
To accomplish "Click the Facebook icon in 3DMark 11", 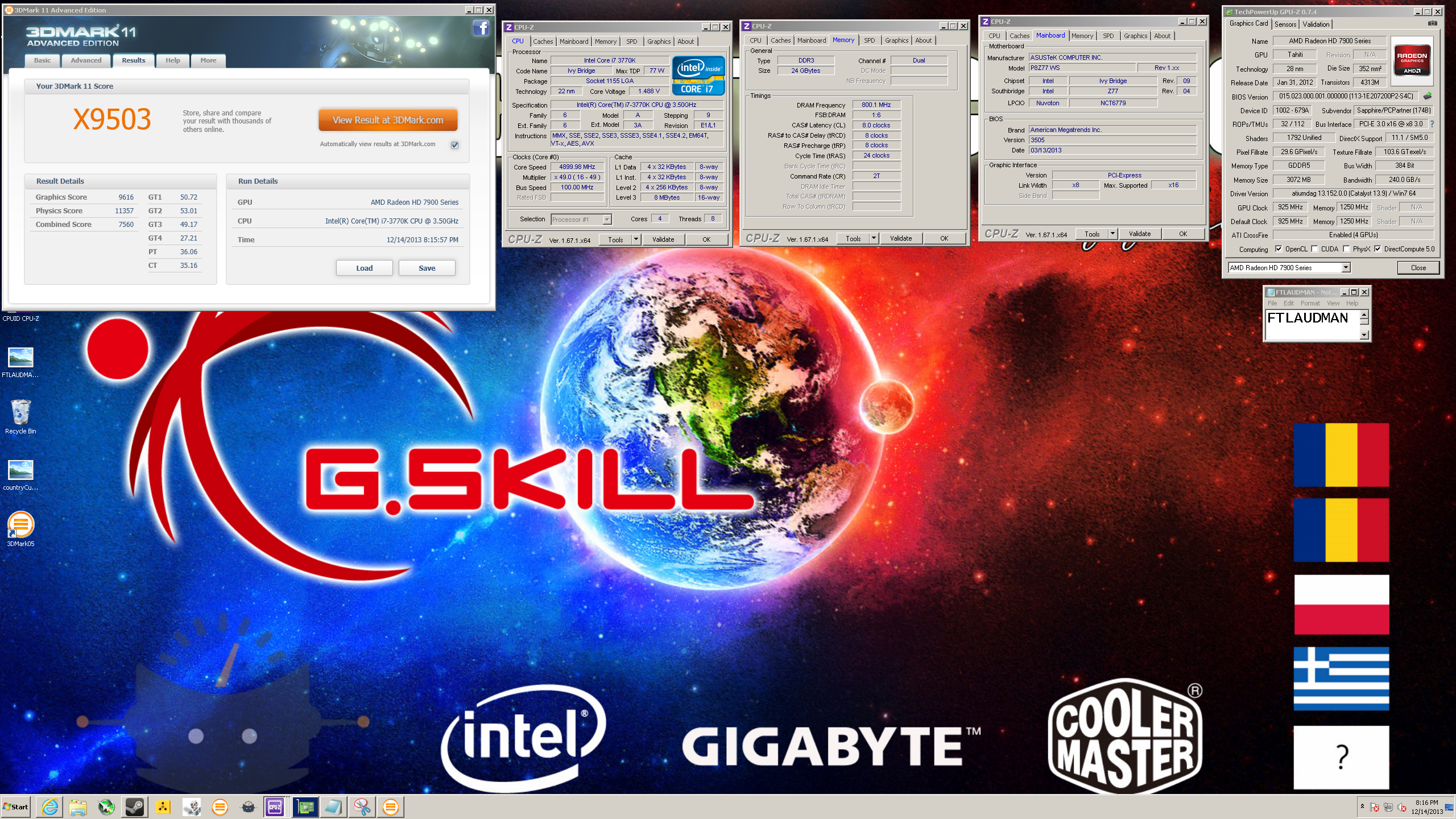I will [481, 28].
